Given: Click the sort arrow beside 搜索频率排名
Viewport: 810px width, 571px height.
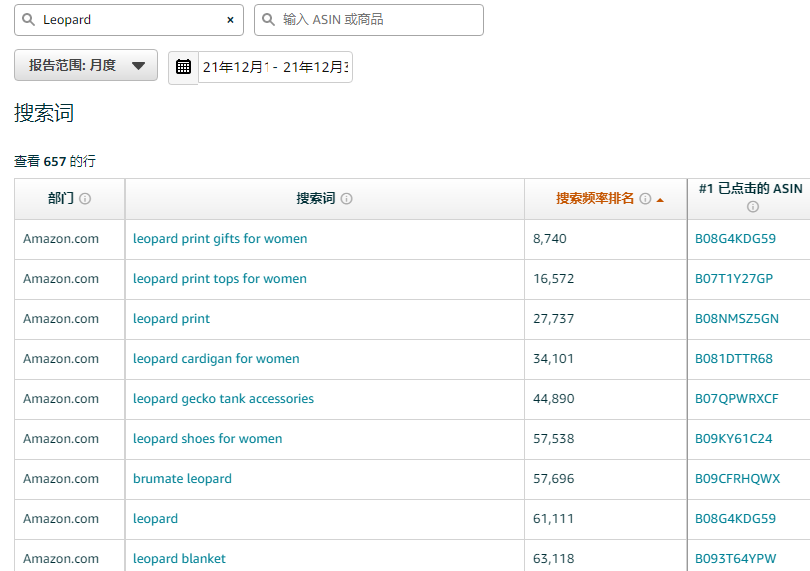Looking at the screenshot, I should click(660, 200).
